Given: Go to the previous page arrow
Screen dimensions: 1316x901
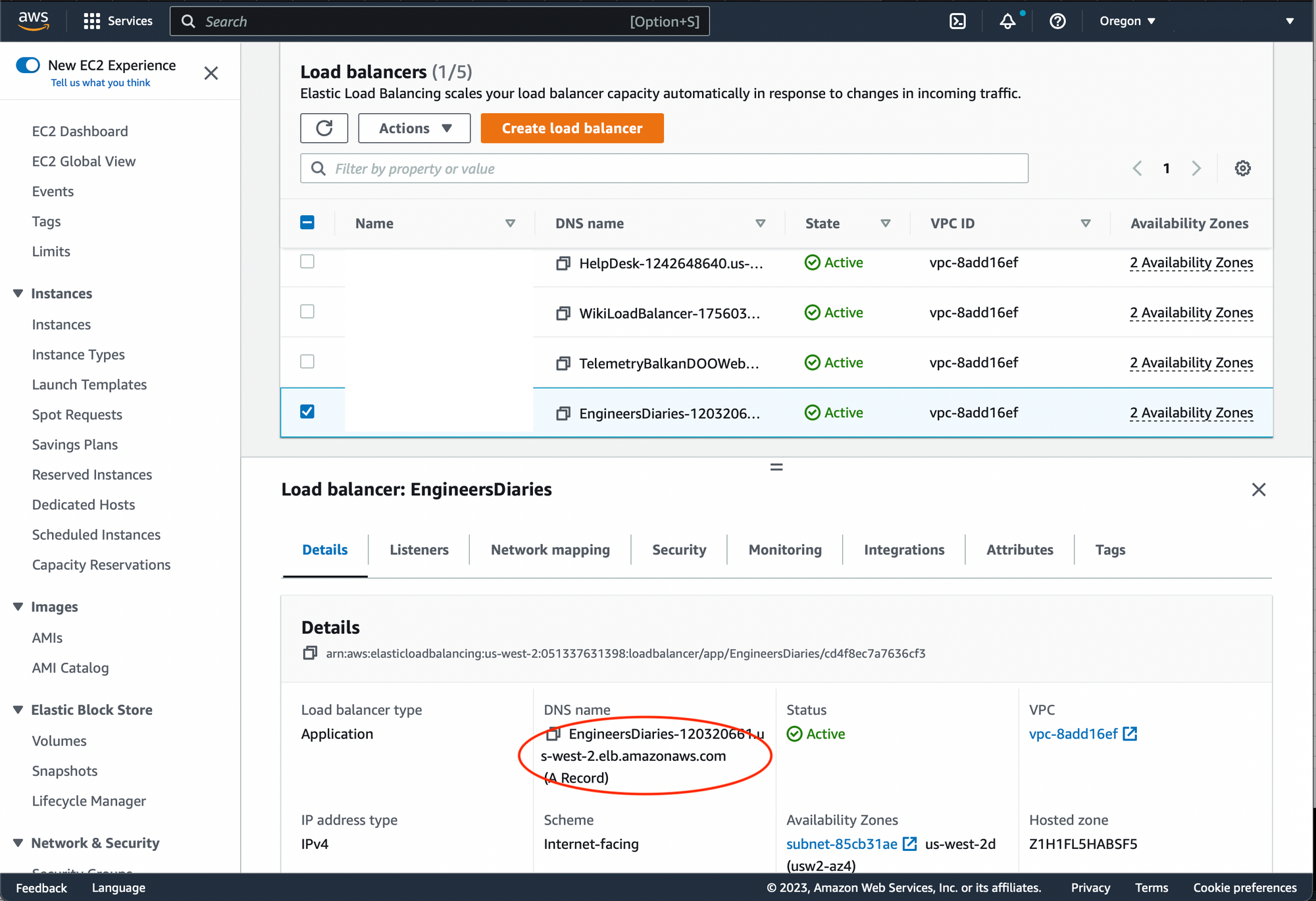Looking at the screenshot, I should pyautogui.click(x=1137, y=168).
